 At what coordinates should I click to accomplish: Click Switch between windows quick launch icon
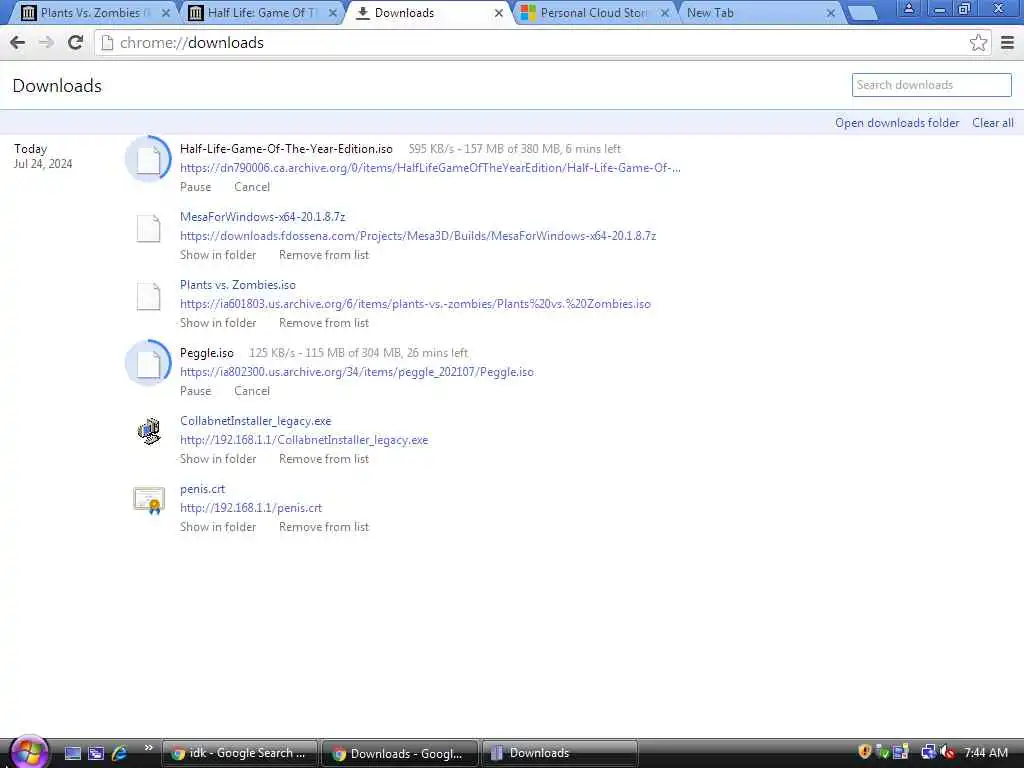click(96, 753)
